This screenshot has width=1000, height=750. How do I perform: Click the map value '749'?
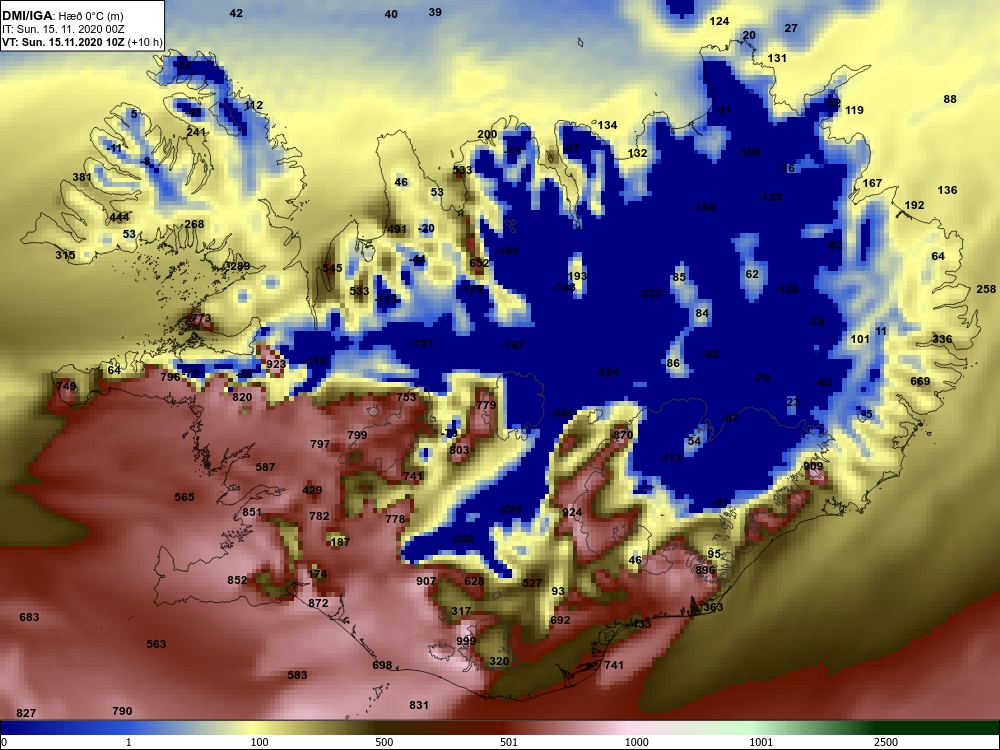point(66,386)
